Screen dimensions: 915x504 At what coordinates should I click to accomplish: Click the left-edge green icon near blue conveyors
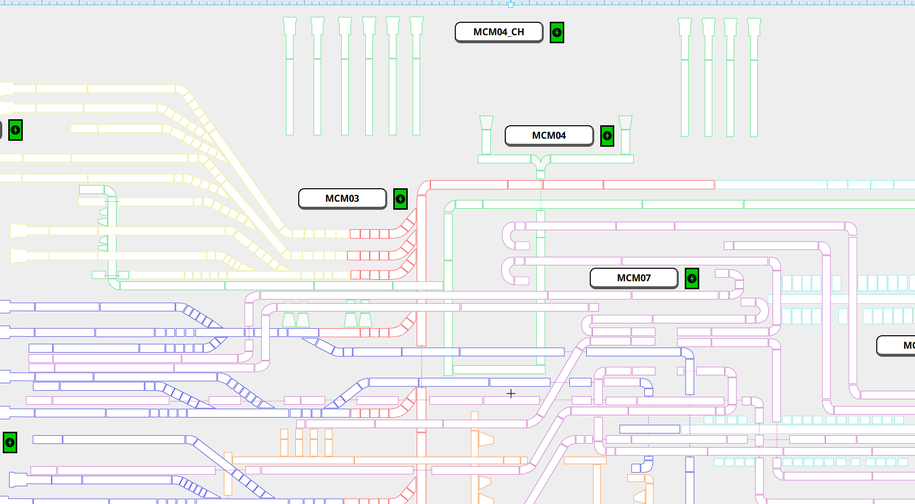pos(10,442)
